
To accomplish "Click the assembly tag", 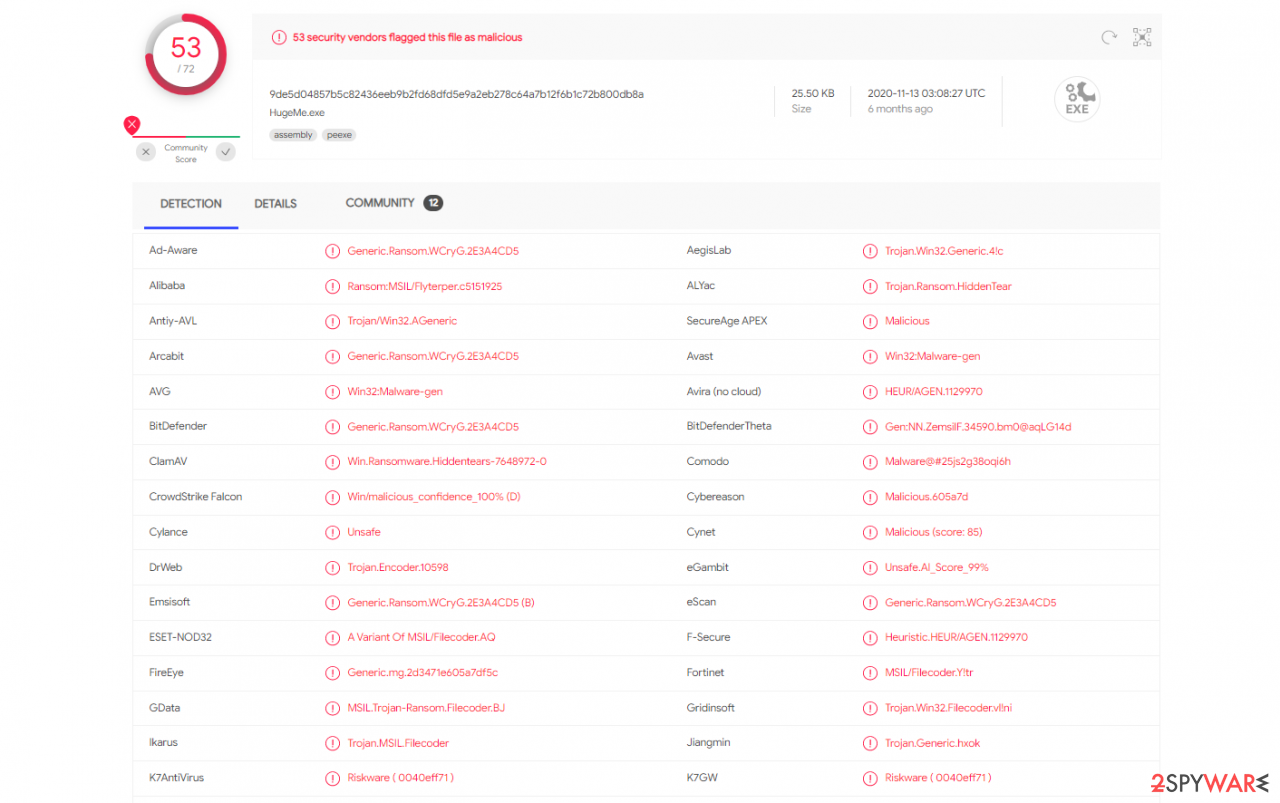I will coord(293,135).
